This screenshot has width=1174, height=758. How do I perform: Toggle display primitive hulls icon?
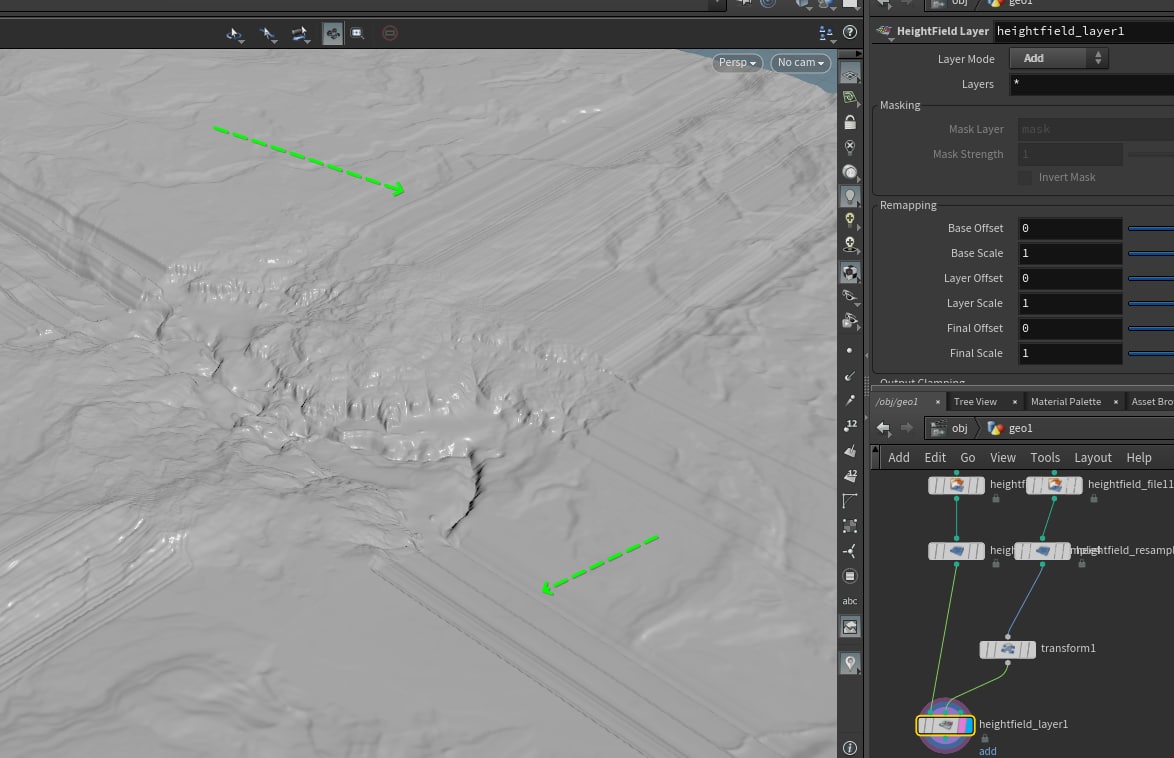tap(850, 500)
